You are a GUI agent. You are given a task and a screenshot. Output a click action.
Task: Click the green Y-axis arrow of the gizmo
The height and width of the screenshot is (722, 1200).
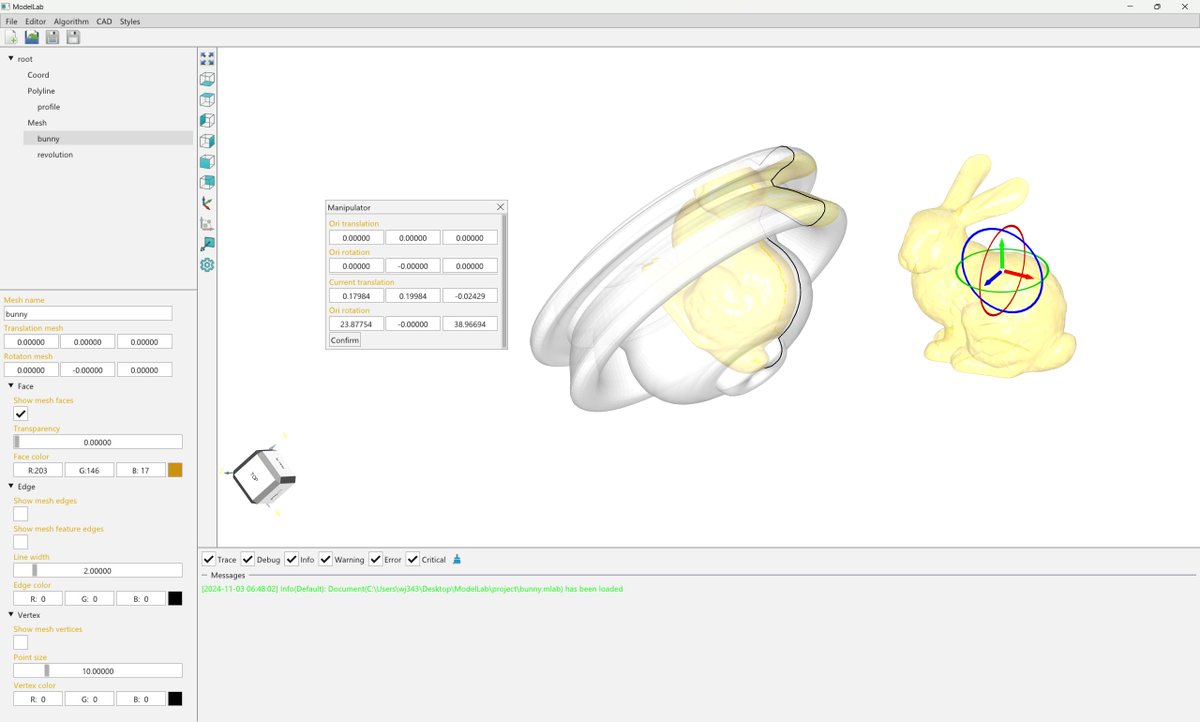point(1003,251)
